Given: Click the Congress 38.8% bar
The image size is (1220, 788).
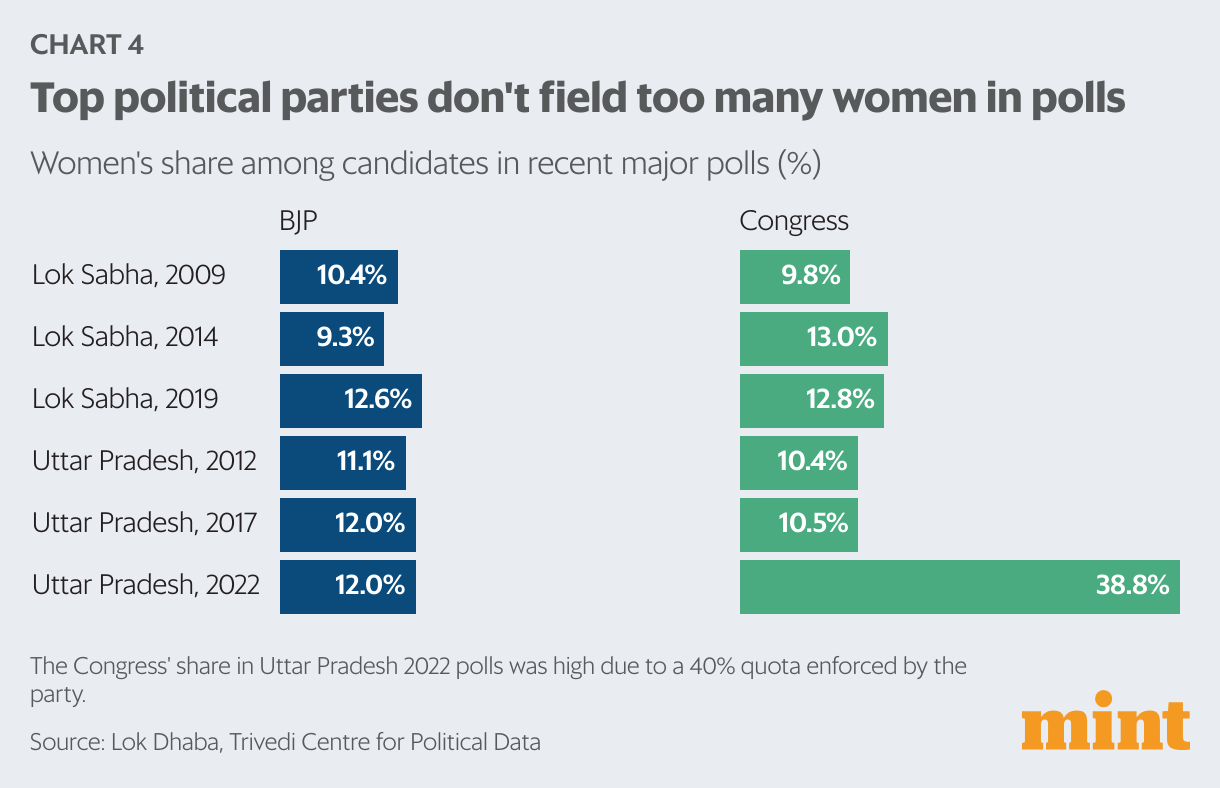Looking at the screenshot, I should [959, 586].
